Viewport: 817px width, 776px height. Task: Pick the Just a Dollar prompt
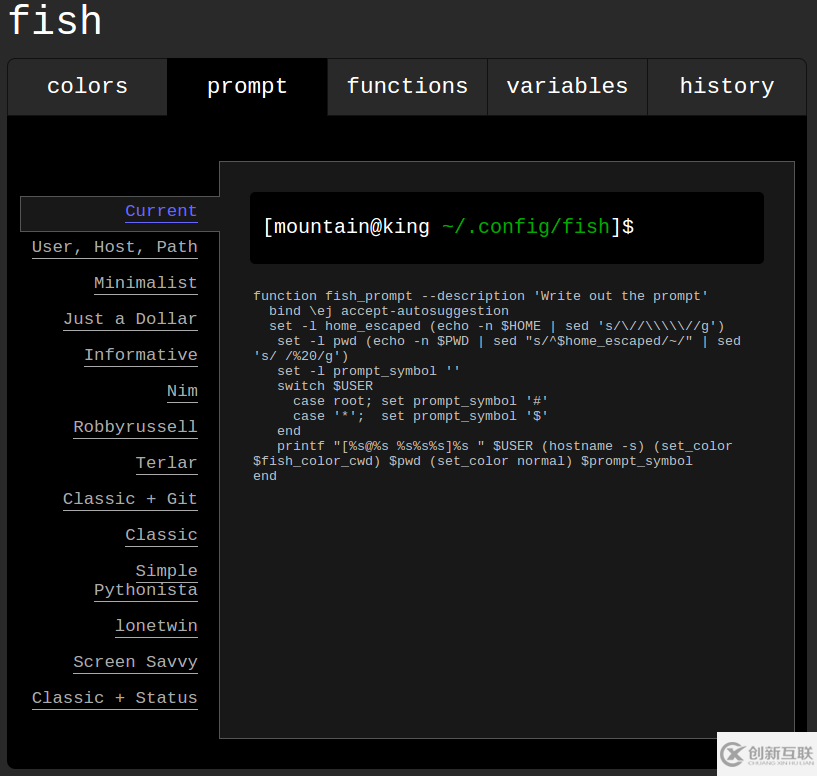click(131, 319)
